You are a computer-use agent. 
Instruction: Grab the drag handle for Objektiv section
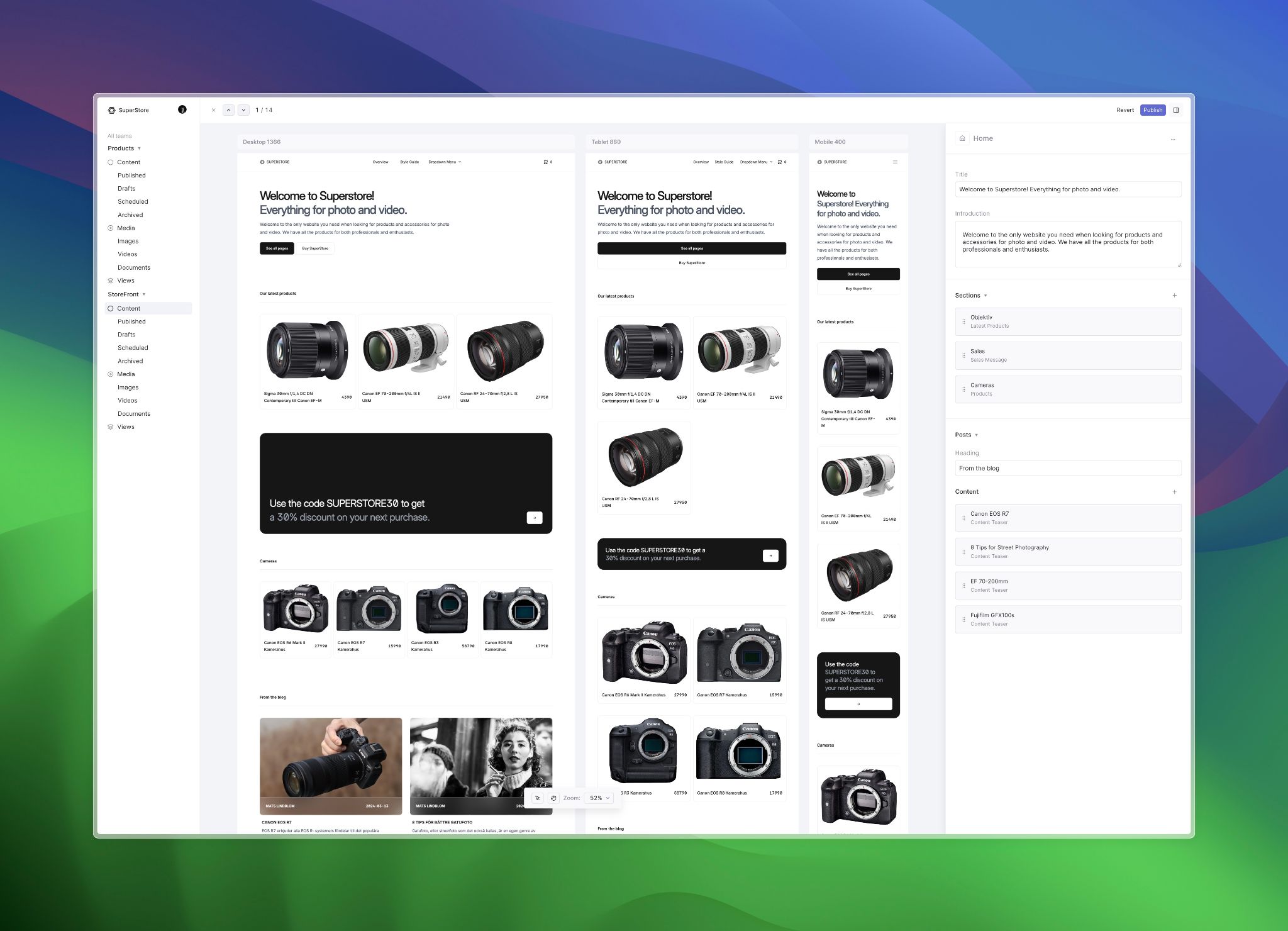pyautogui.click(x=963, y=321)
